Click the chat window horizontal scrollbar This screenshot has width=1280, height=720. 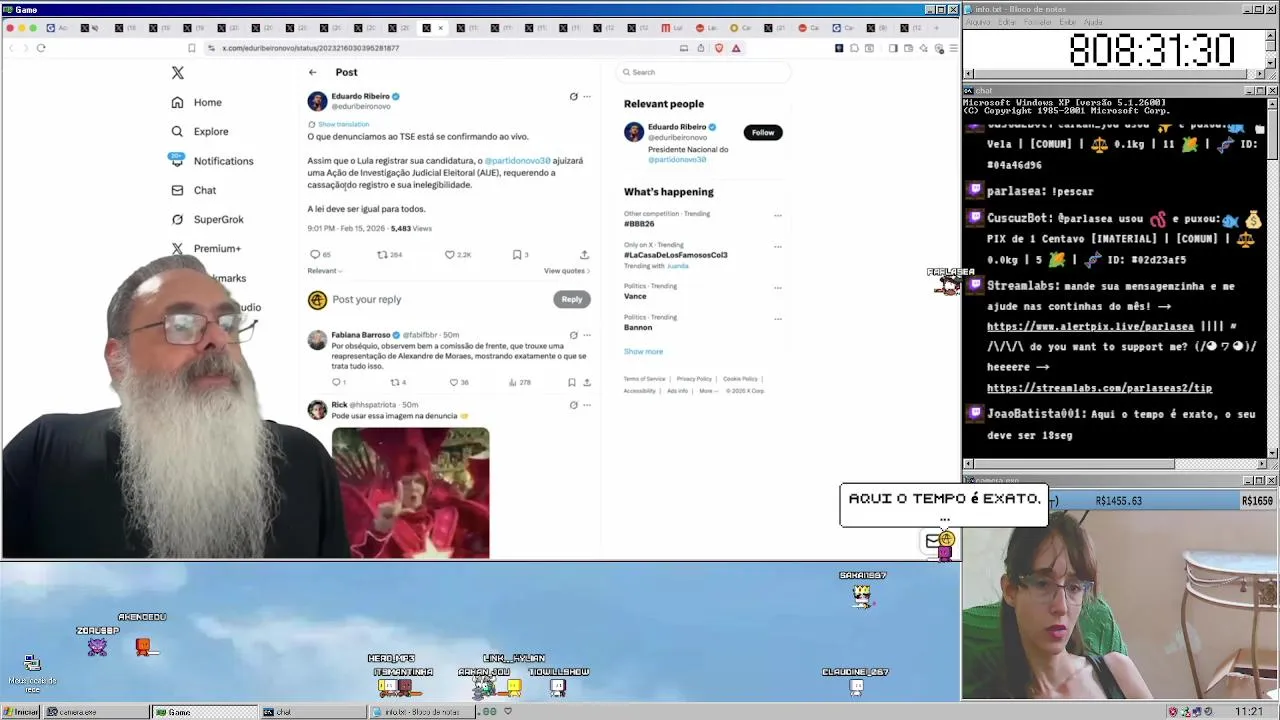pos(1114,464)
